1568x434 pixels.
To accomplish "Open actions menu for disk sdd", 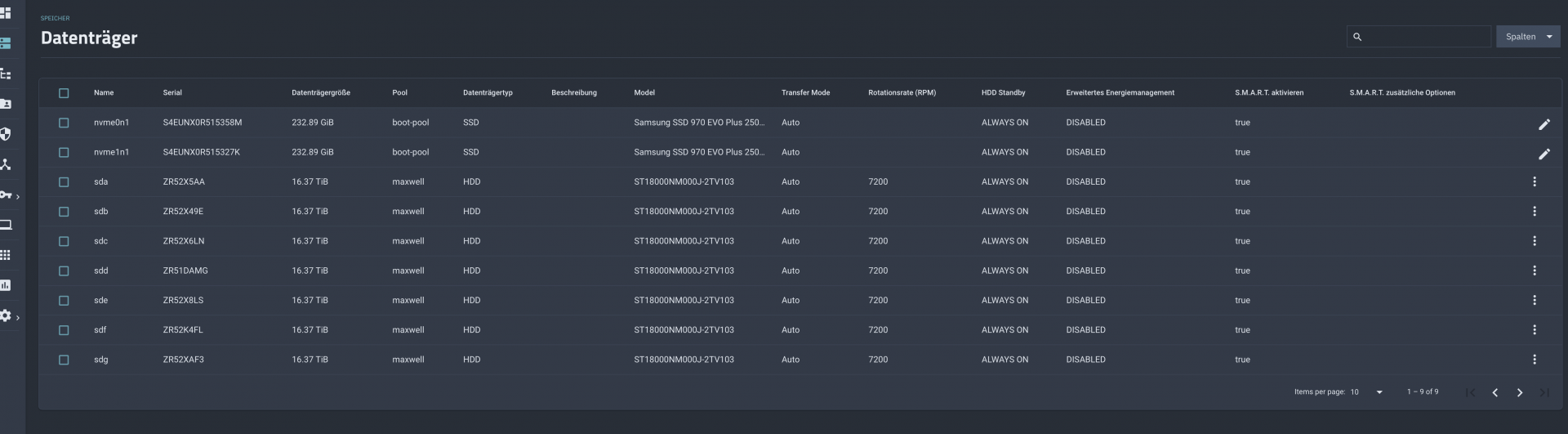I will click(x=1535, y=271).
